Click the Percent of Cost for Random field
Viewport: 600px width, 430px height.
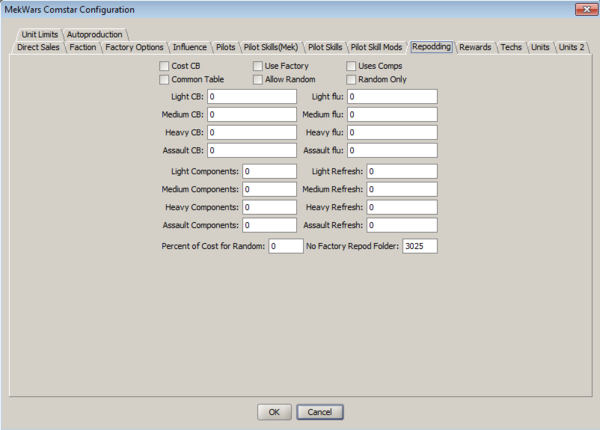(x=285, y=247)
